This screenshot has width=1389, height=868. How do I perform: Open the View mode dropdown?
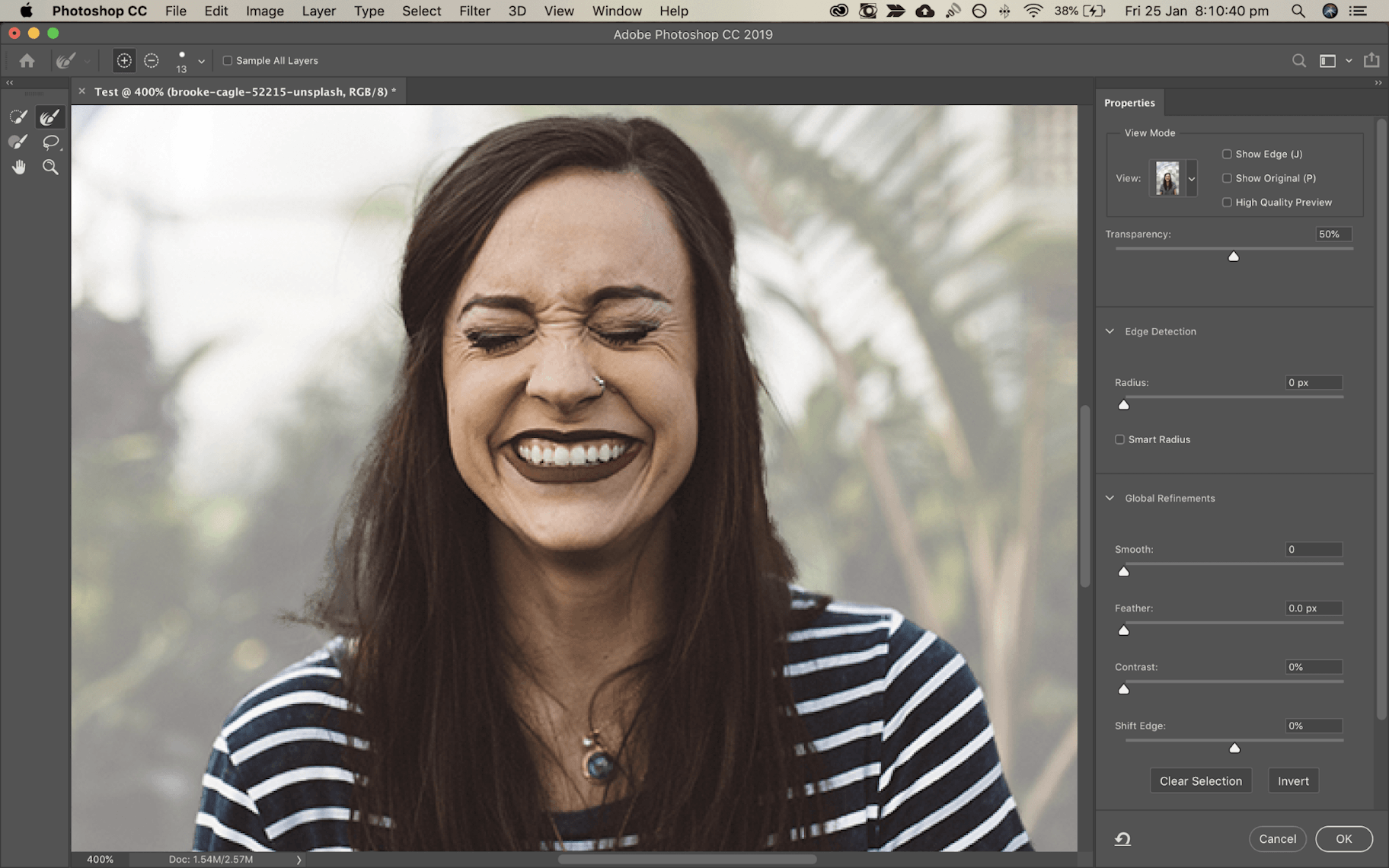(x=1192, y=179)
